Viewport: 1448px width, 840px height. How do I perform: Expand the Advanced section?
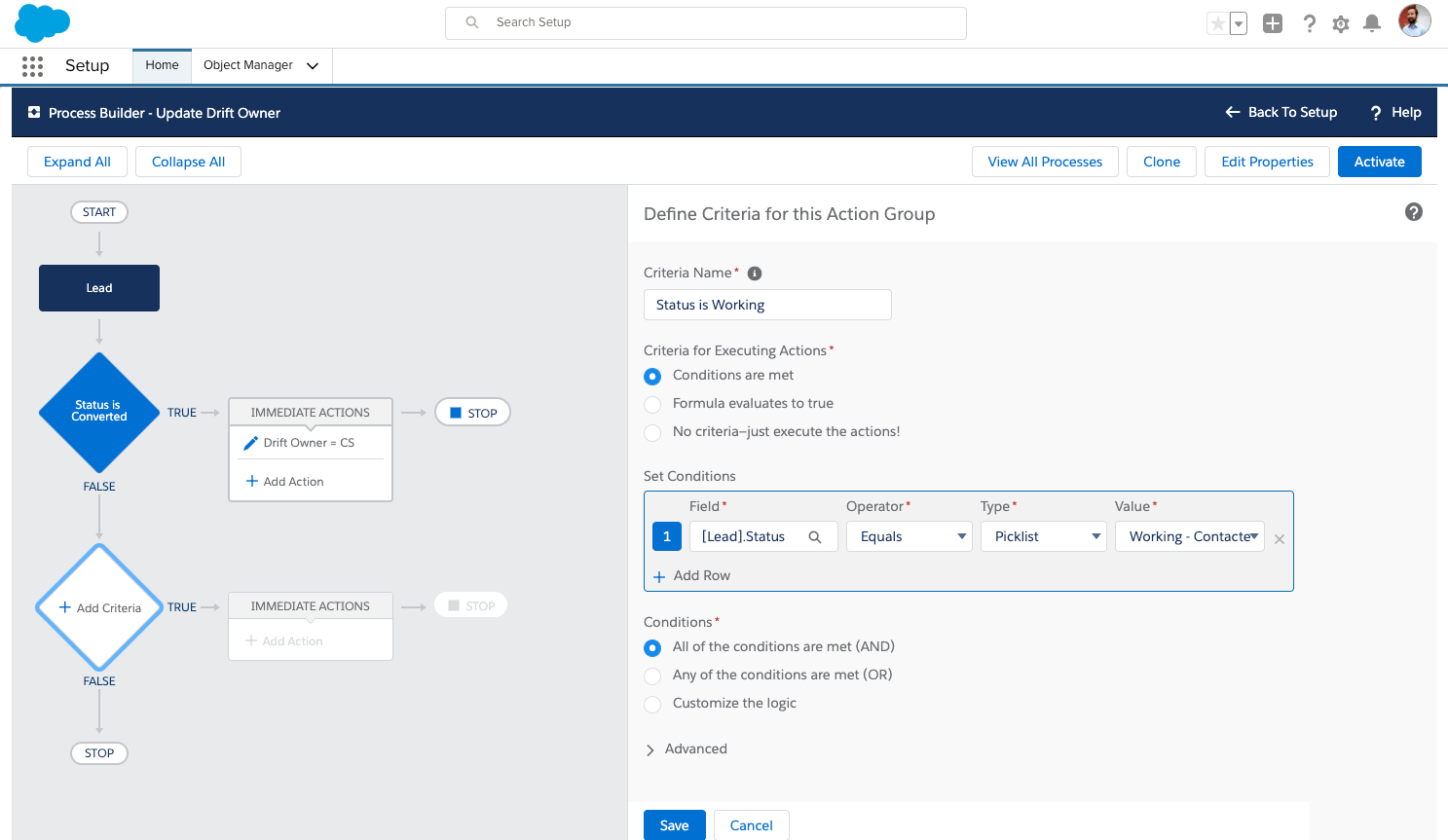(x=687, y=749)
